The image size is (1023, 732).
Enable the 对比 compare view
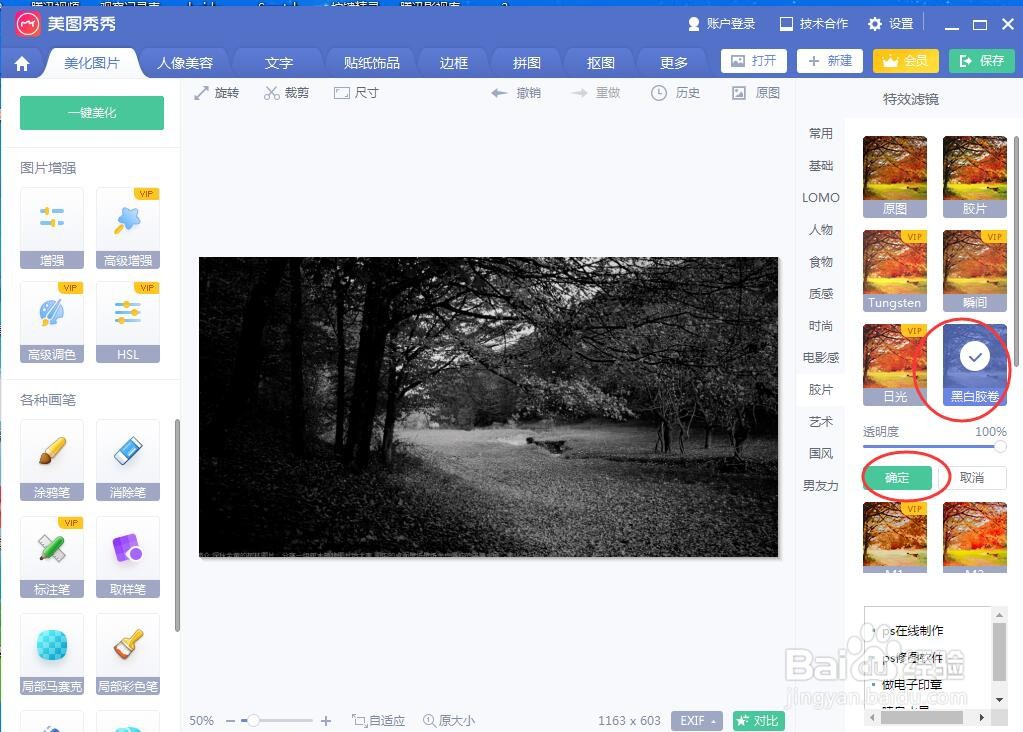tap(758, 720)
